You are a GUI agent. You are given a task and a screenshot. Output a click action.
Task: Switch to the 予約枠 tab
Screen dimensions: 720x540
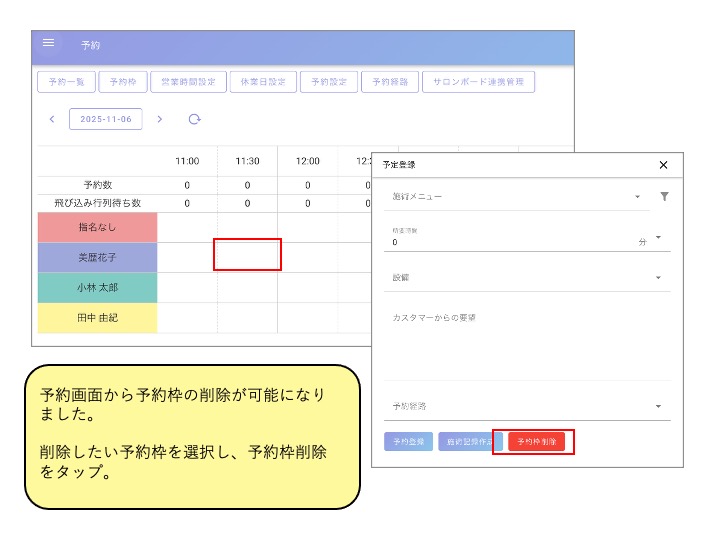click(122, 82)
